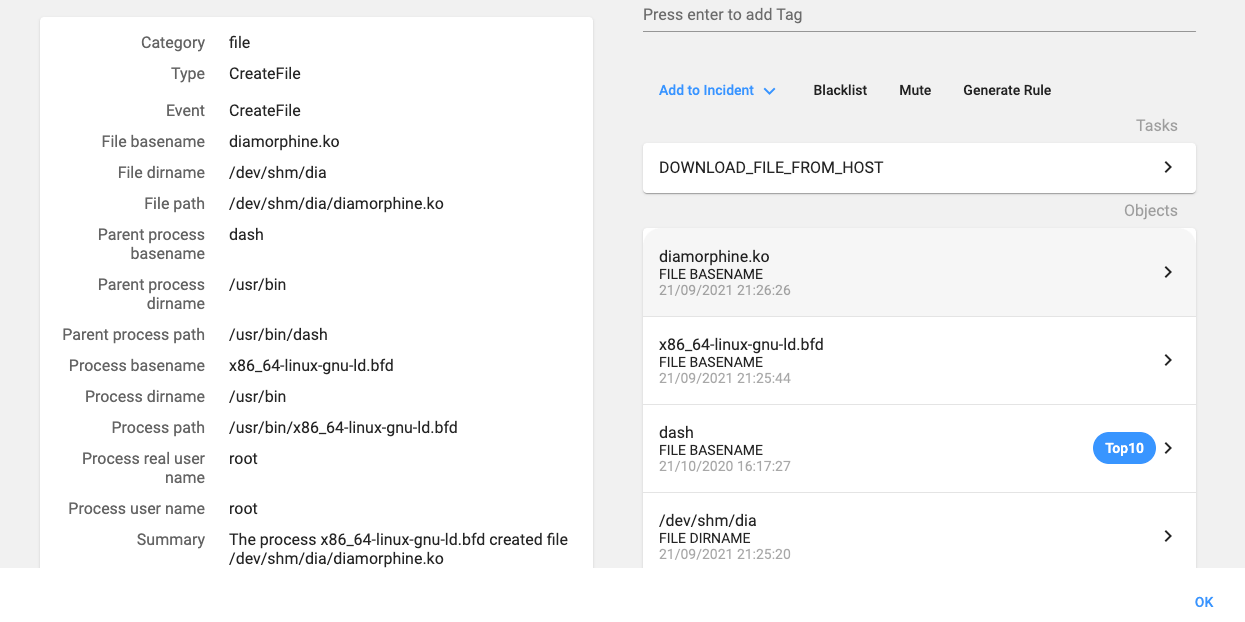Click Generate Rule

pyautogui.click(x=1006, y=90)
